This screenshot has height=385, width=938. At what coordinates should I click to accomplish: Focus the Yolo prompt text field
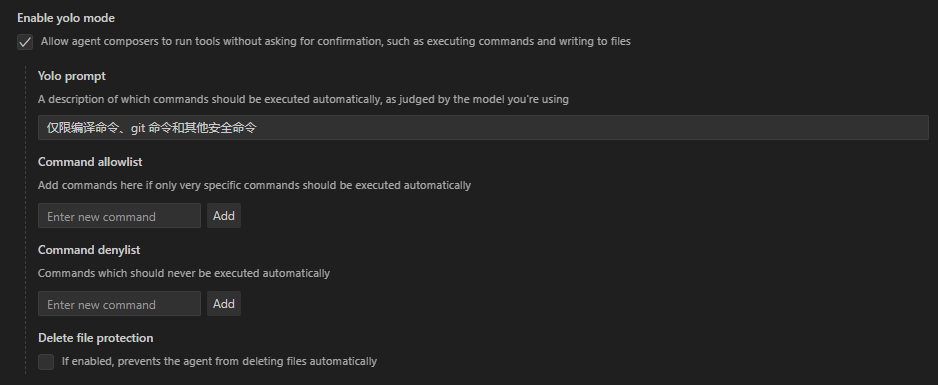(483, 127)
